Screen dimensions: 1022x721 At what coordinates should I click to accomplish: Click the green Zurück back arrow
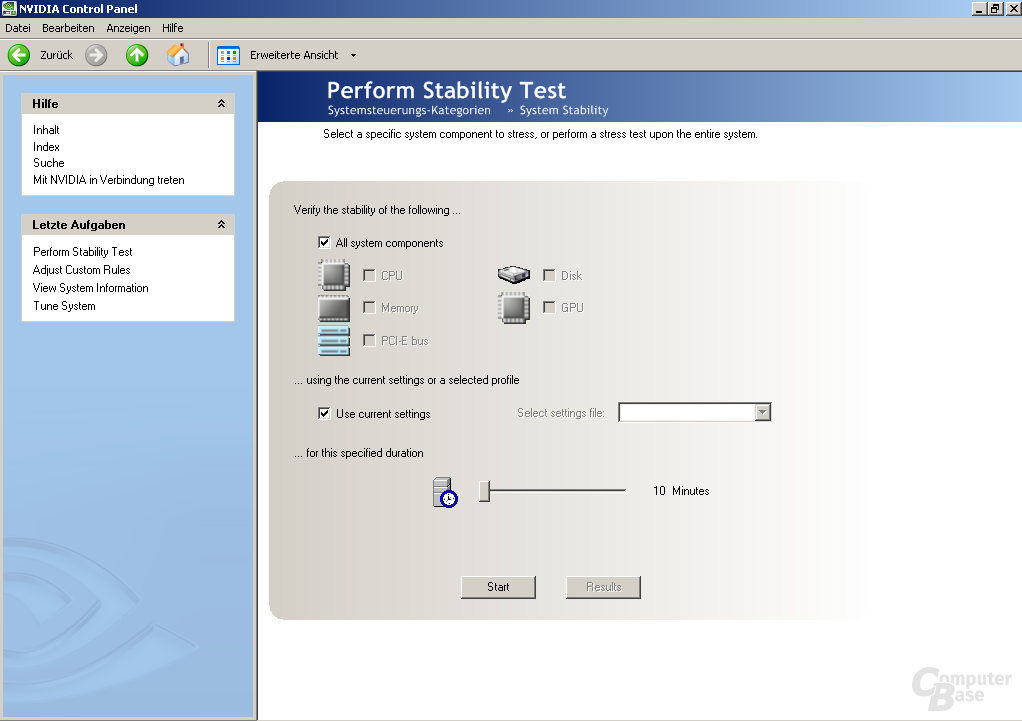tap(19, 55)
